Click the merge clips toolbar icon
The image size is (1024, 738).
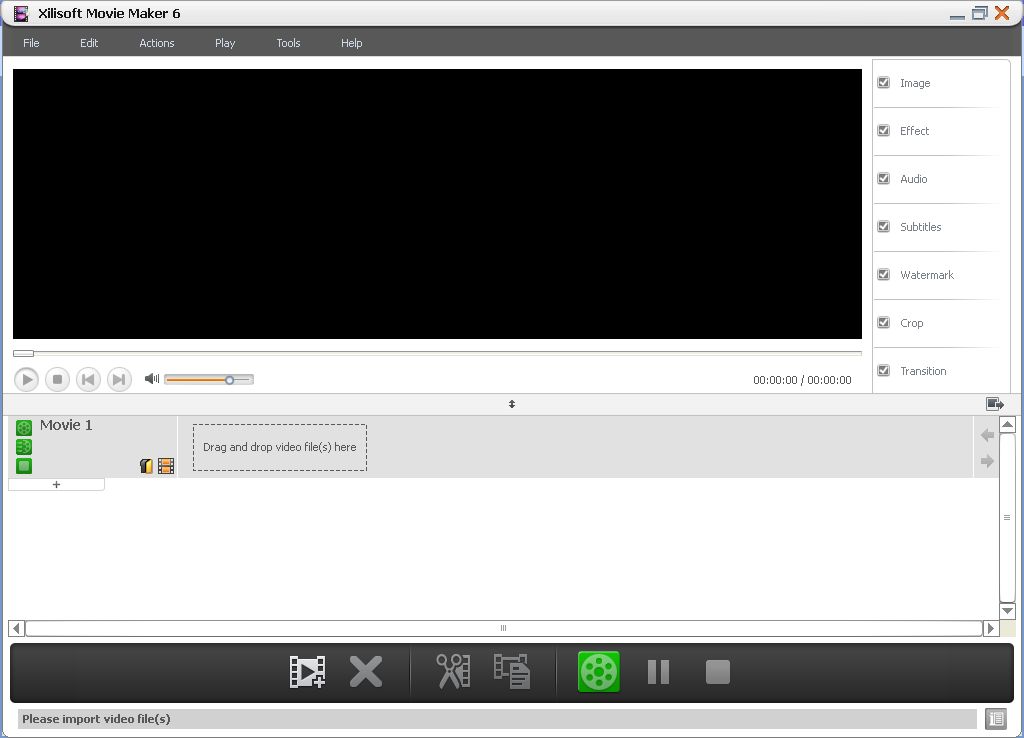tap(512, 671)
